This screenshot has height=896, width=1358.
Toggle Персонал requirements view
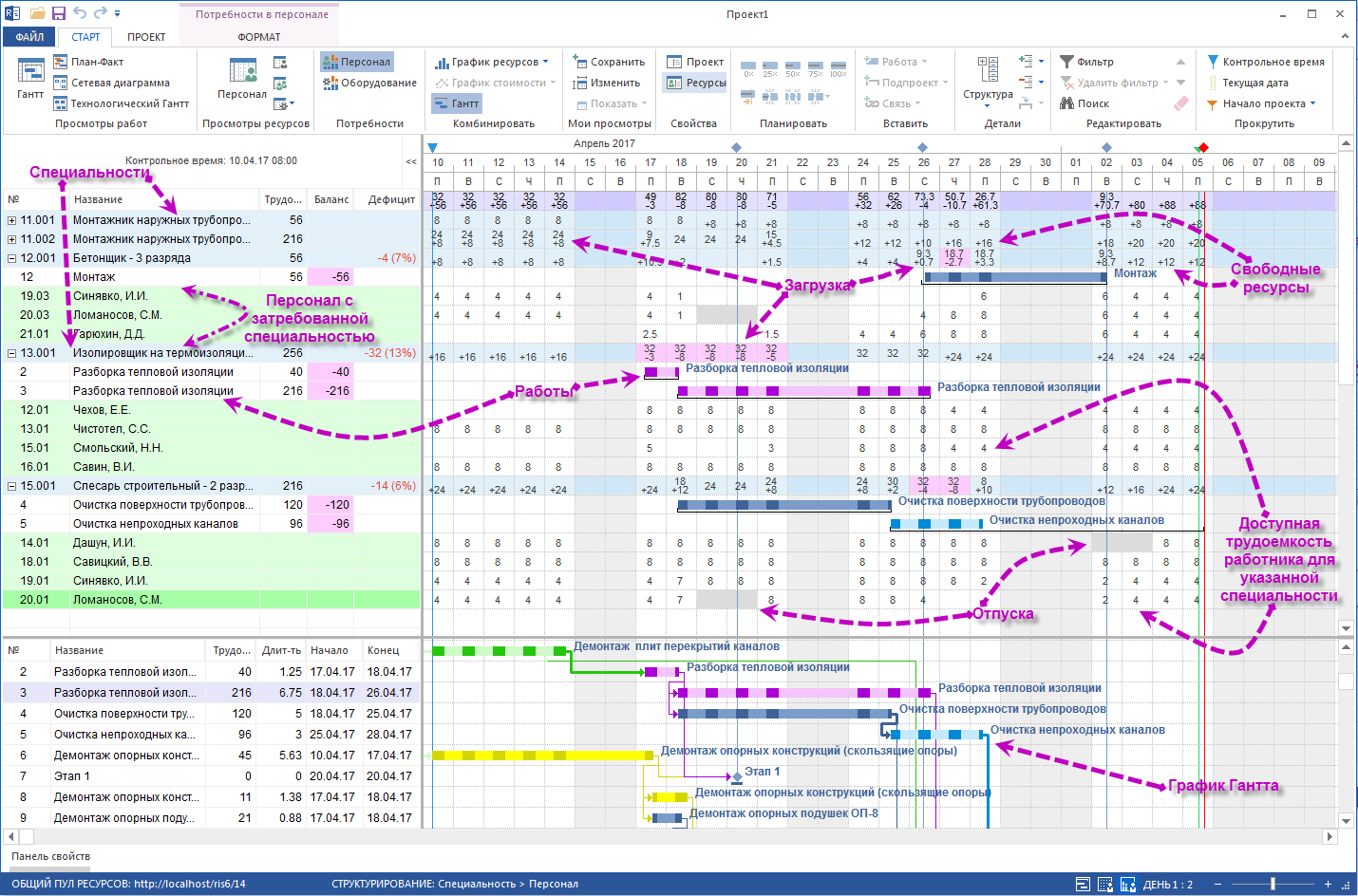pos(357,62)
